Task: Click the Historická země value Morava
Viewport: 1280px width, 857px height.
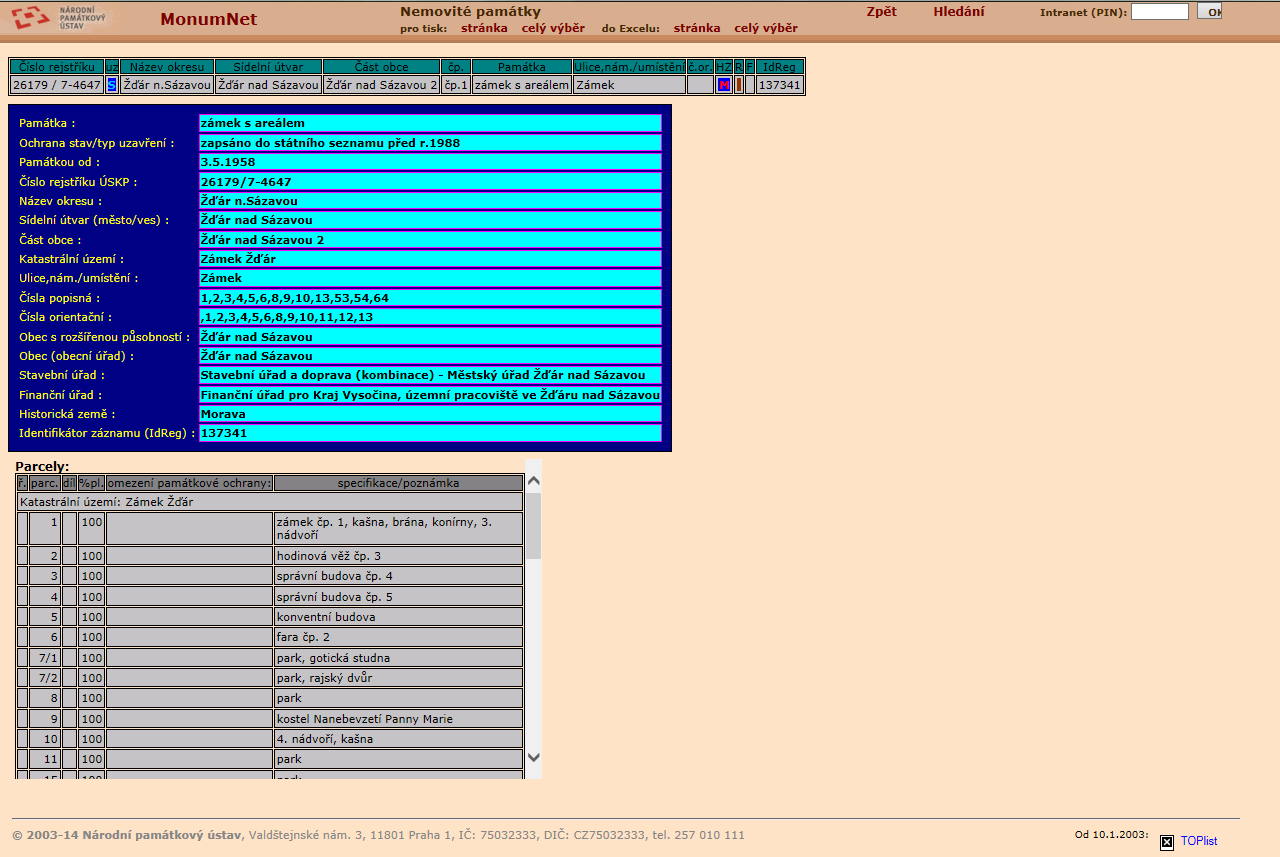Action: pyautogui.click(x=430, y=414)
